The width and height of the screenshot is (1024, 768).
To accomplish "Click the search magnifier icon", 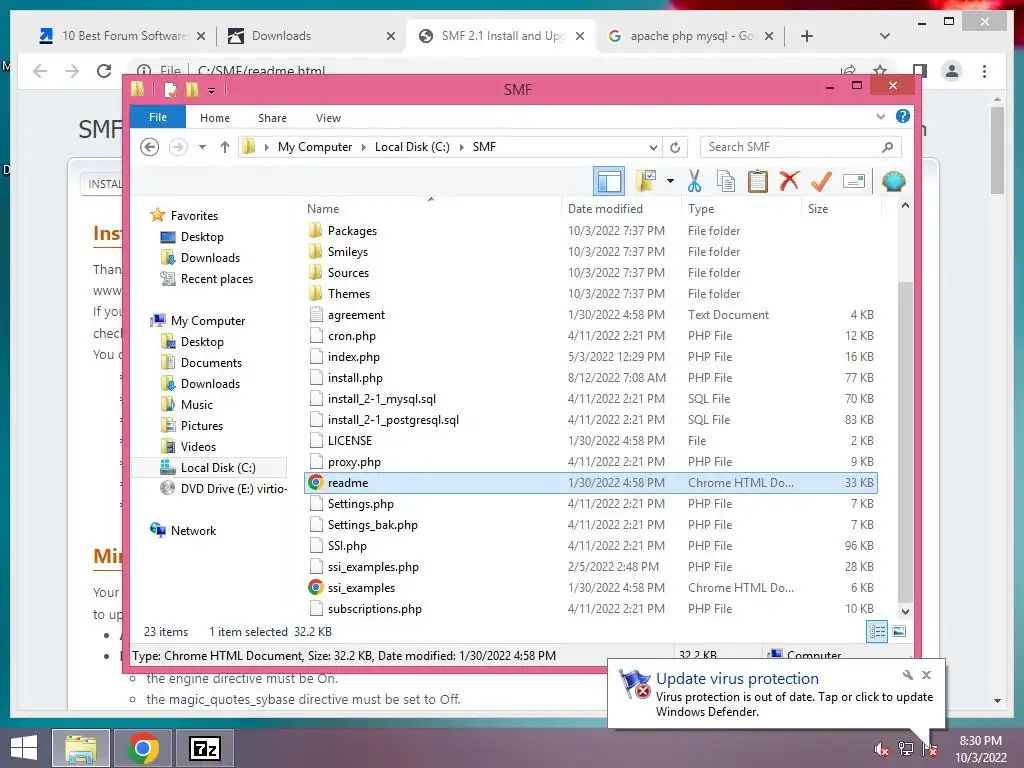I will click(x=887, y=147).
